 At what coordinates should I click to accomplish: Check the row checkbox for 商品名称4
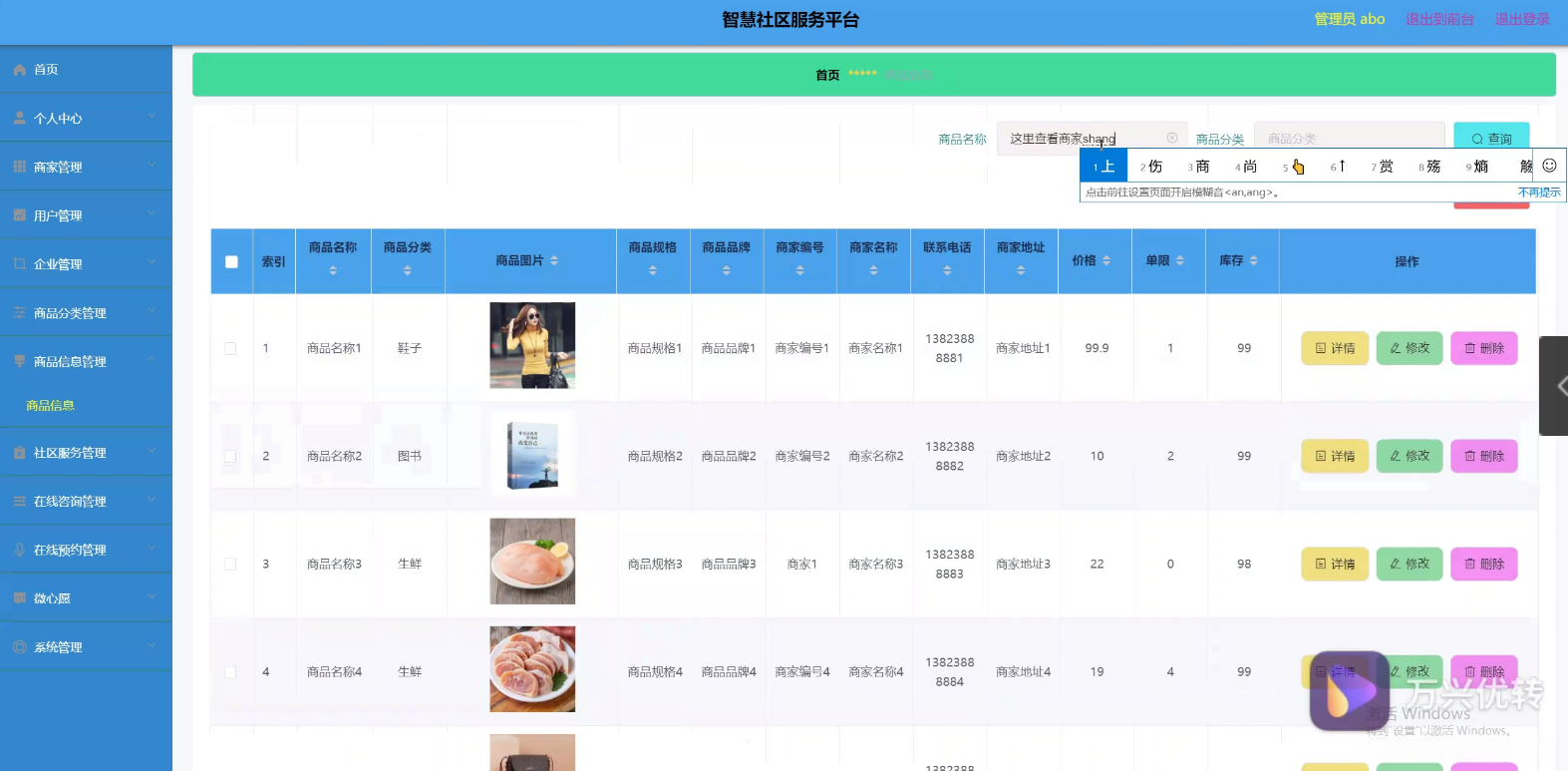click(230, 672)
